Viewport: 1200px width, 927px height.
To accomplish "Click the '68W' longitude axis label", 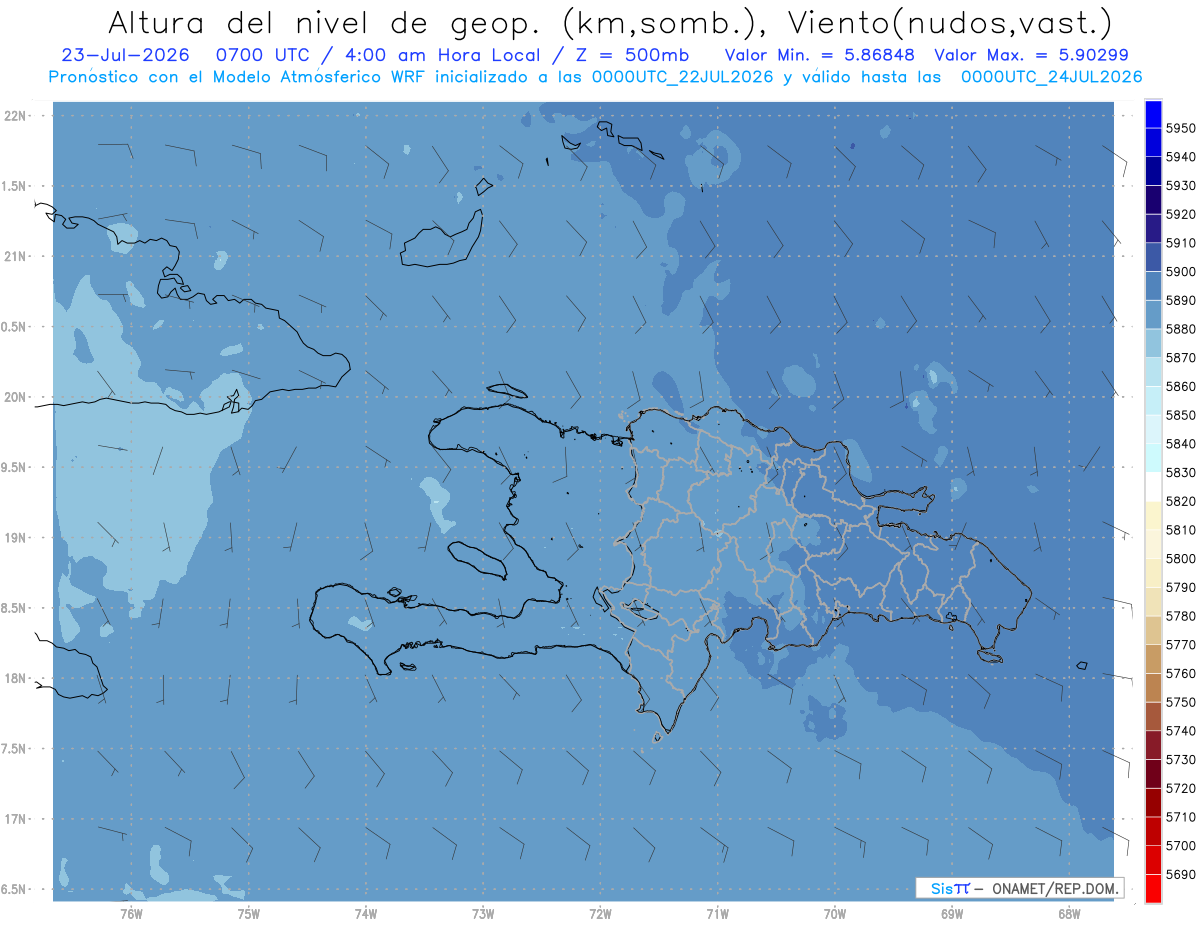I will point(1068,913).
